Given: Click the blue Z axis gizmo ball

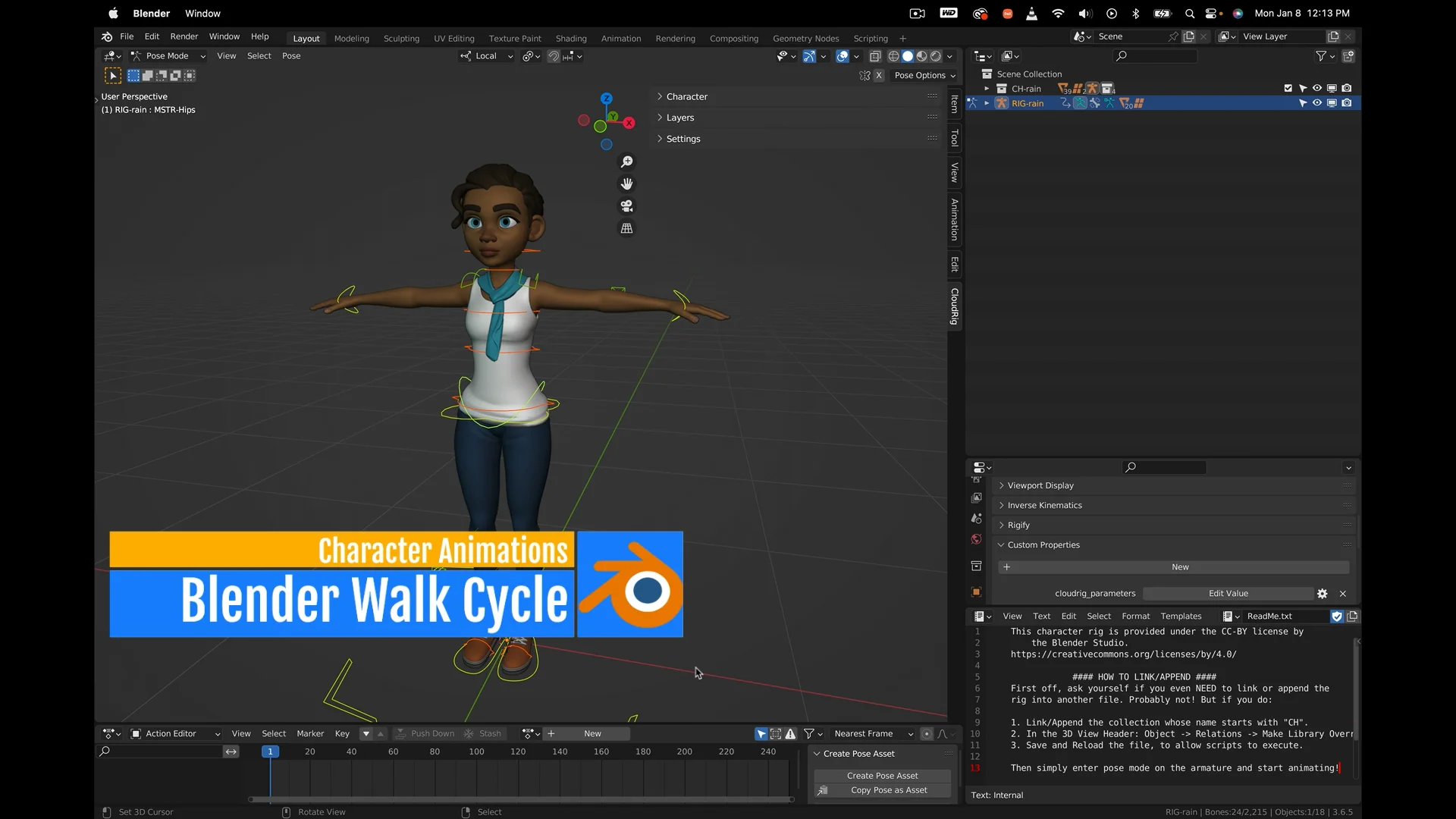Looking at the screenshot, I should pyautogui.click(x=607, y=99).
